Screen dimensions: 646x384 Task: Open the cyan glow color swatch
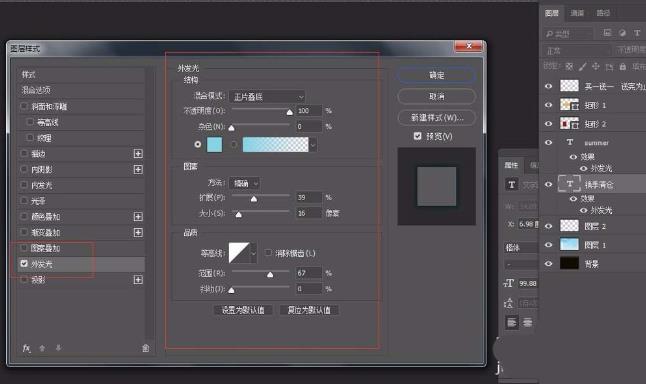tap(214, 145)
